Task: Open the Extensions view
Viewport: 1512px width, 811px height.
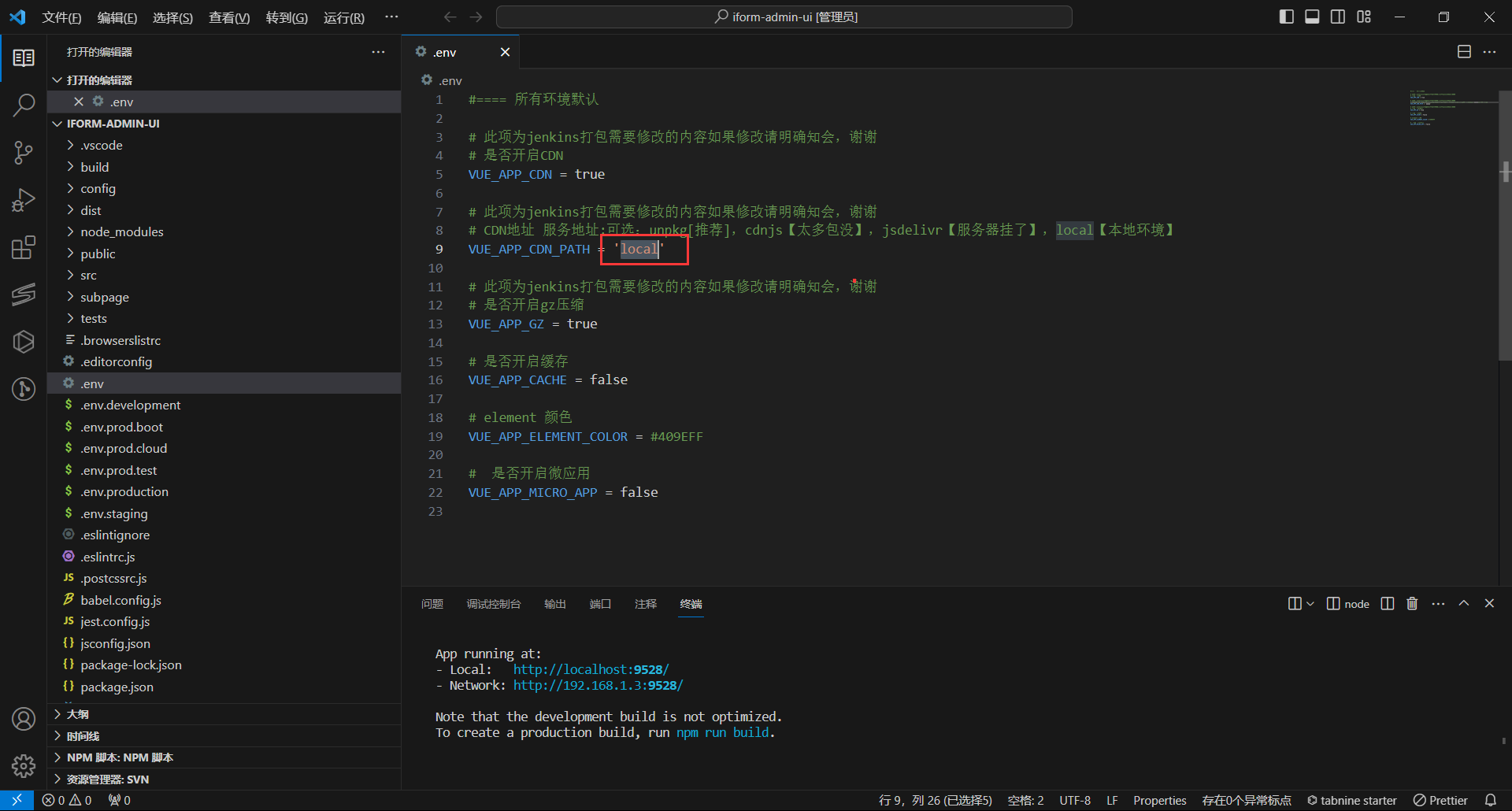Action: pyautogui.click(x=24, y=247)
